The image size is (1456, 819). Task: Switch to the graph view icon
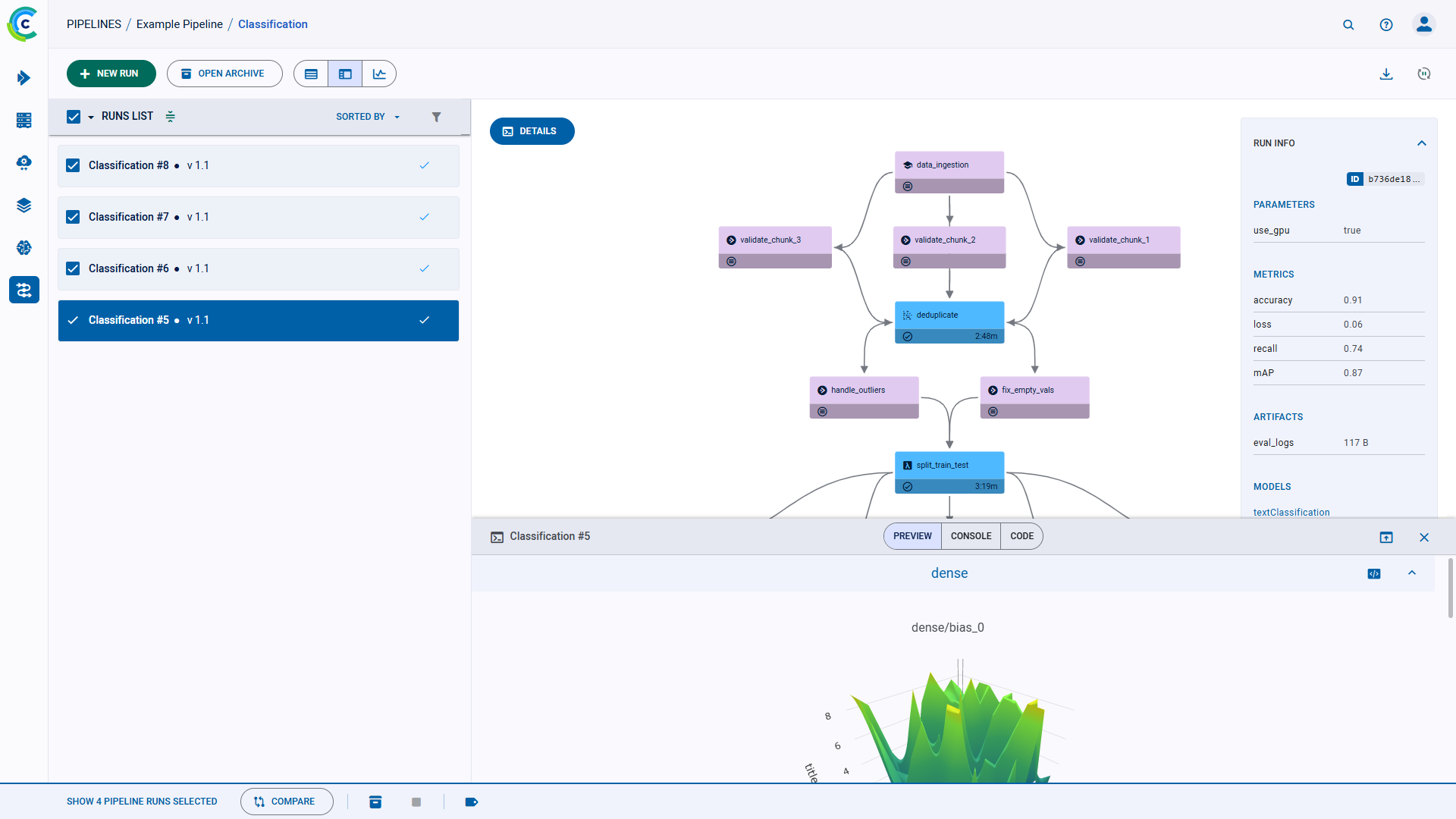click(379, 74)
